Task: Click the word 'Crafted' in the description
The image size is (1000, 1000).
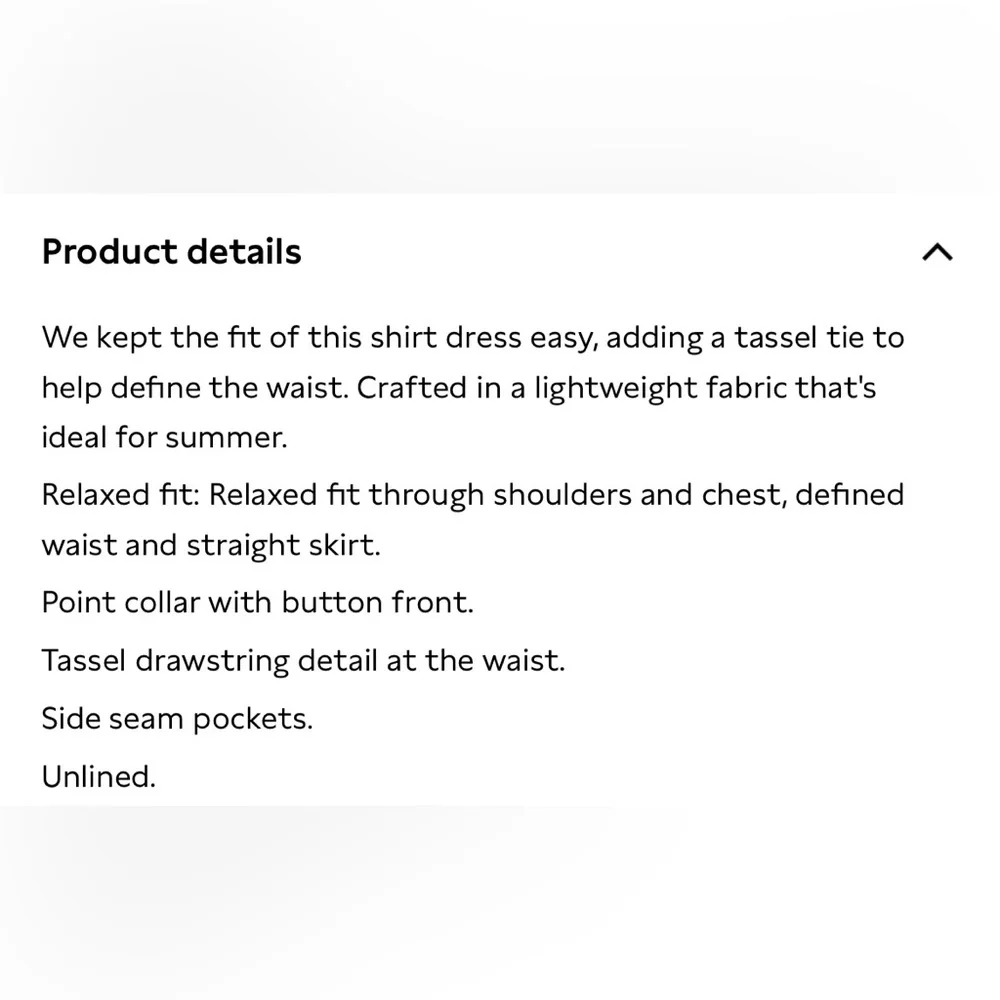Action: 411,387
